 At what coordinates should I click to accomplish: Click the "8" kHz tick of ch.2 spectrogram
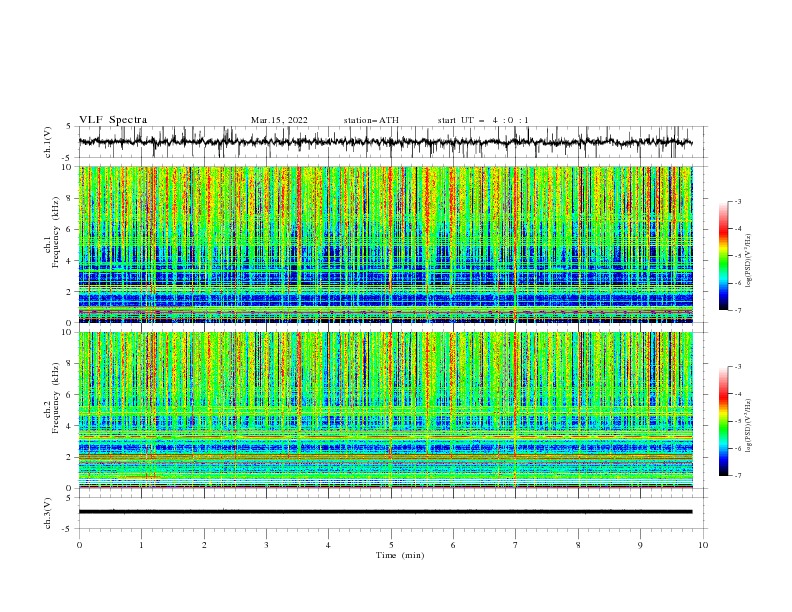[70, 364]
